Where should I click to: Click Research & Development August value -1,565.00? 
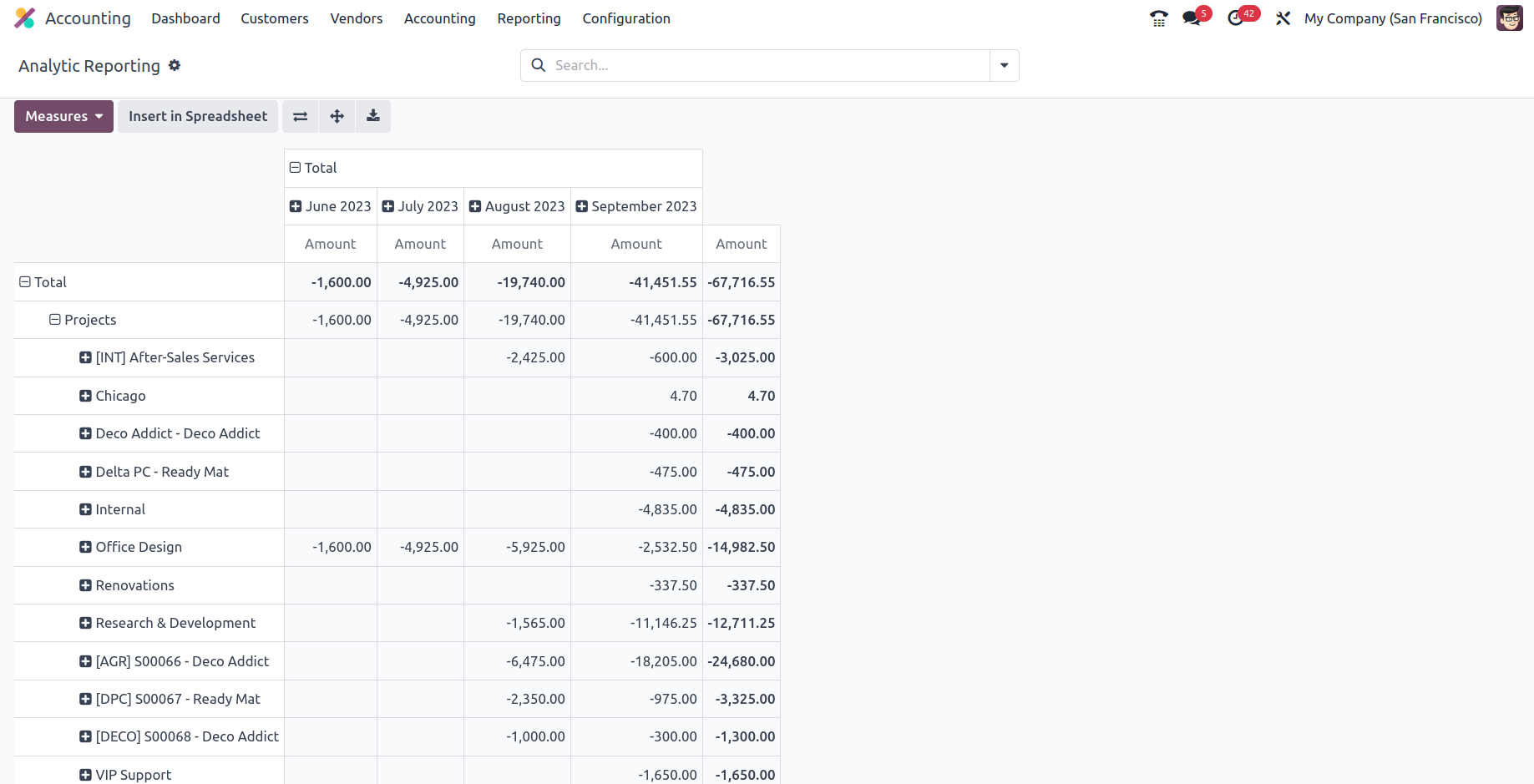(x=517, y=623)
